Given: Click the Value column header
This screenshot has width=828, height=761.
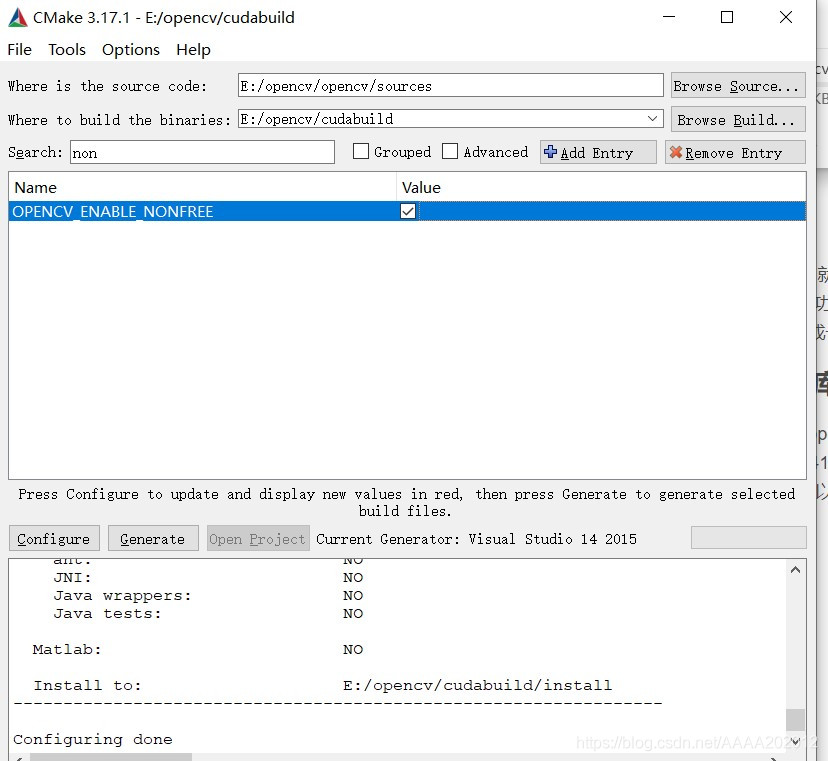Looking at the screenshot, I should coord(601,187).
